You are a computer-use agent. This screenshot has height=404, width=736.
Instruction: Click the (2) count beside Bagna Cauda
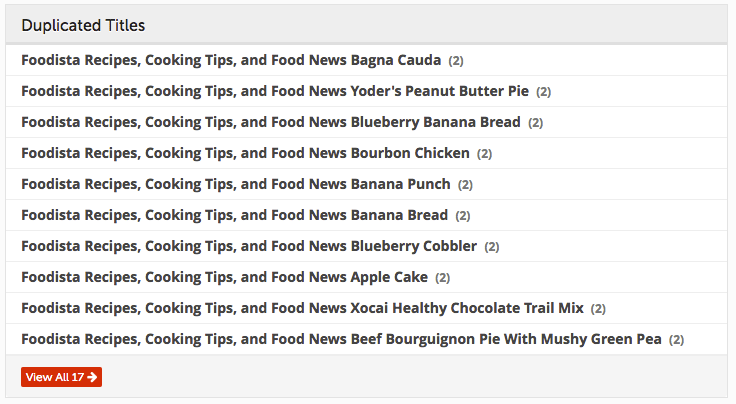coord(456,61)
